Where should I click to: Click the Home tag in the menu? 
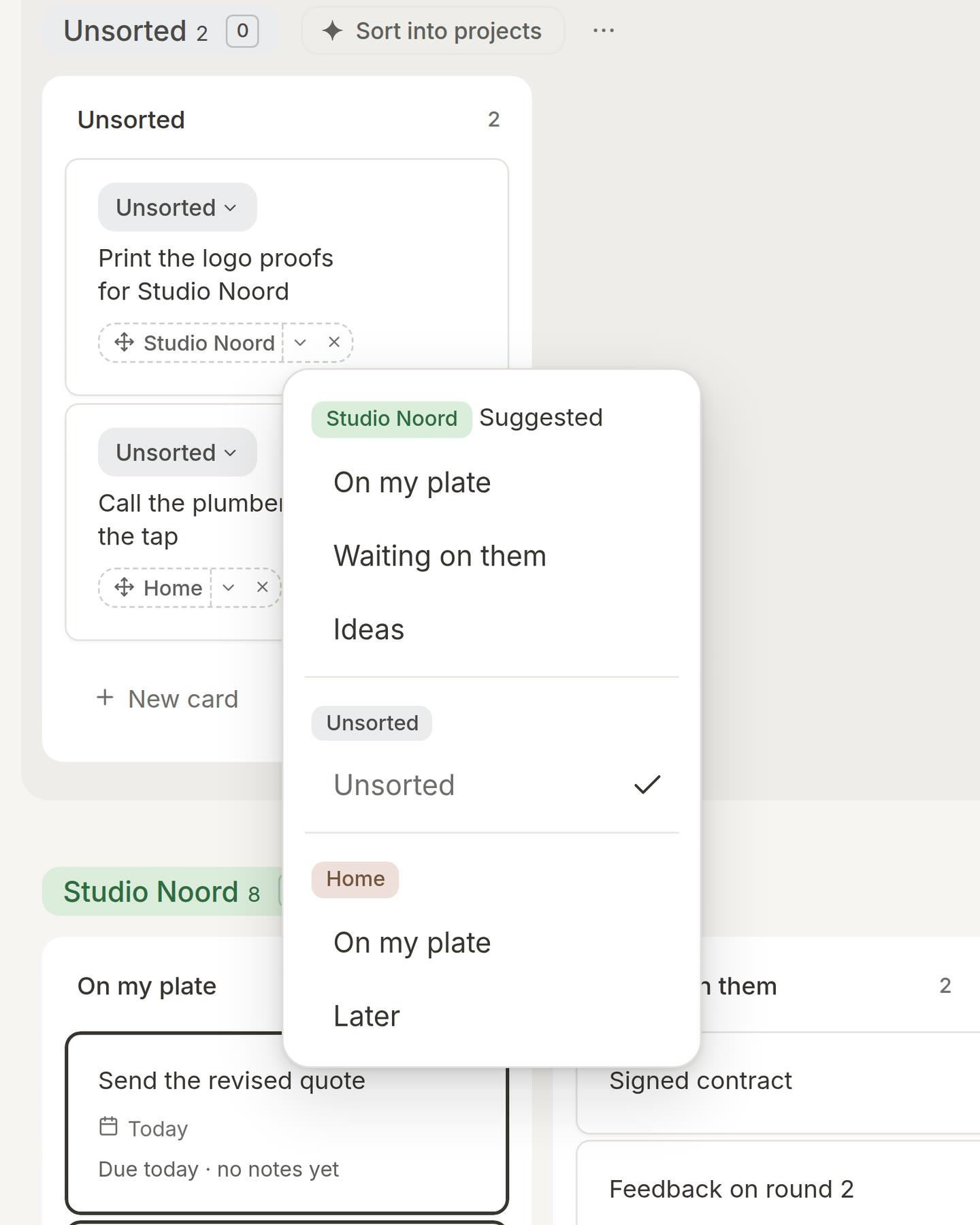click(x=355, y=879)
